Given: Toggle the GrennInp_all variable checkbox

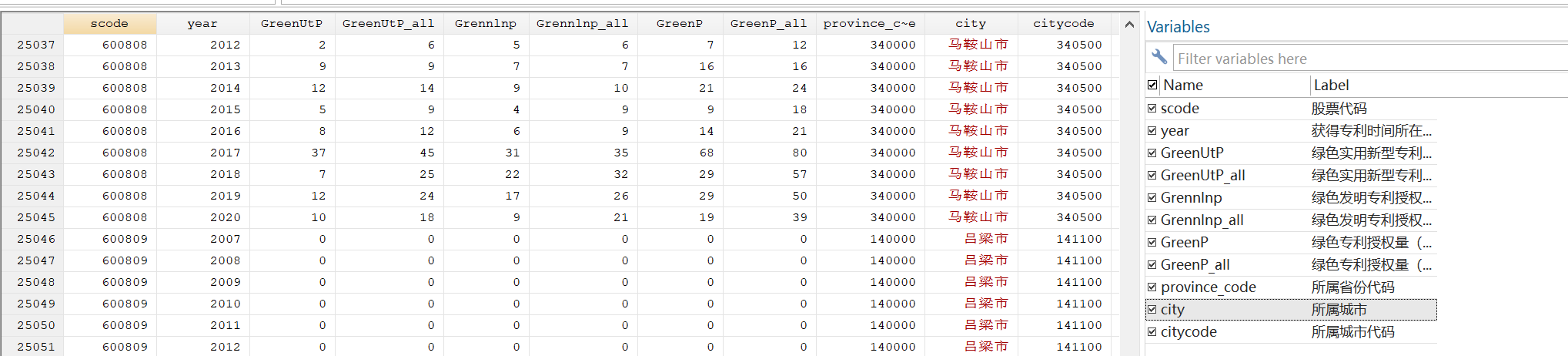Looking at the screenshot, I should (1152, 220).
